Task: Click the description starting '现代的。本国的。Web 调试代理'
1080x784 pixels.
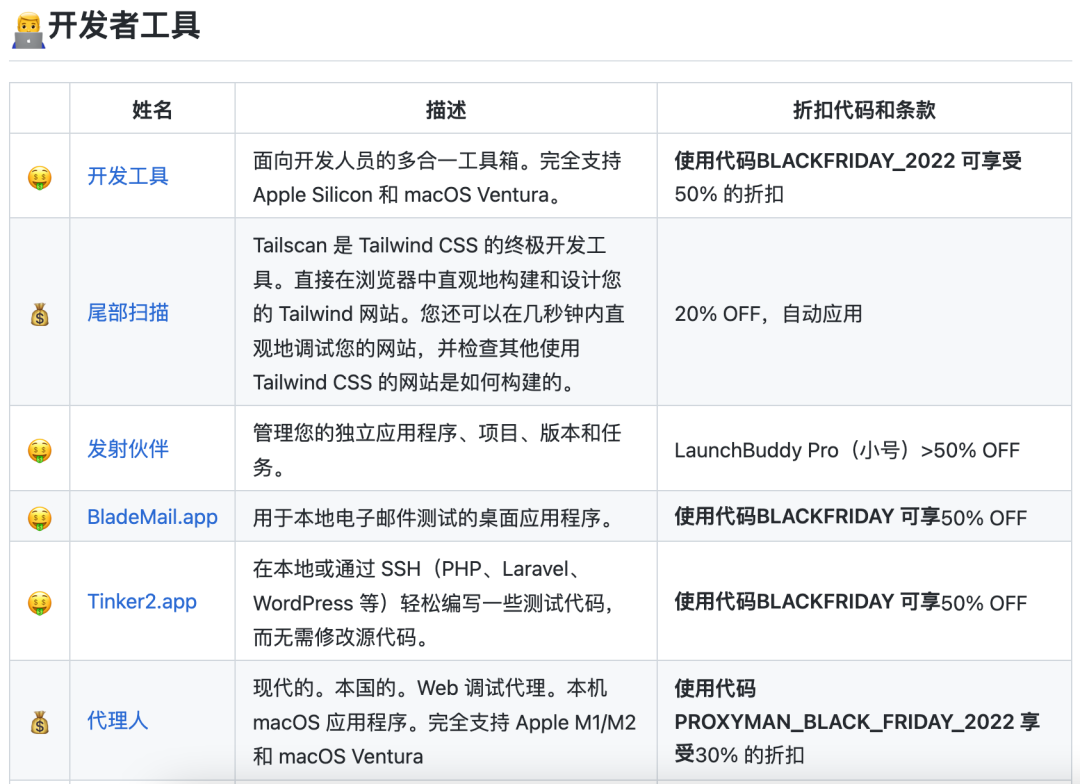Action: pos(444,722)
